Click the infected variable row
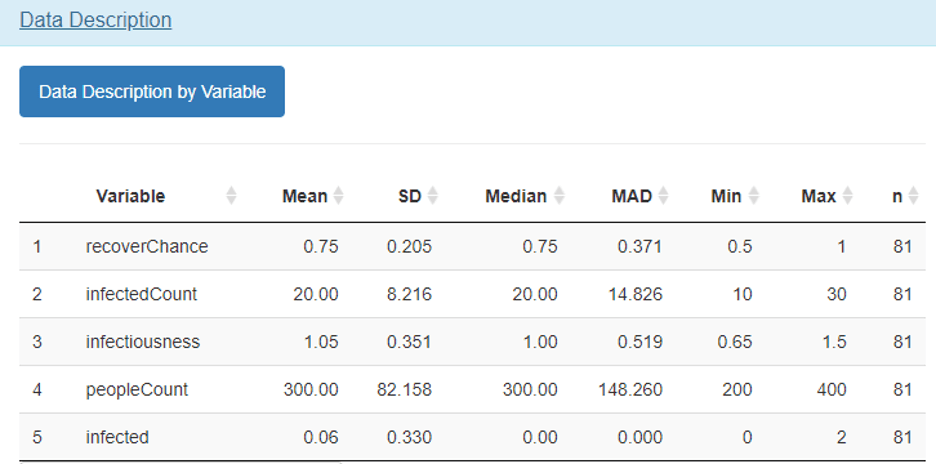This screenshot has height=464, width=936. [117, 437]
